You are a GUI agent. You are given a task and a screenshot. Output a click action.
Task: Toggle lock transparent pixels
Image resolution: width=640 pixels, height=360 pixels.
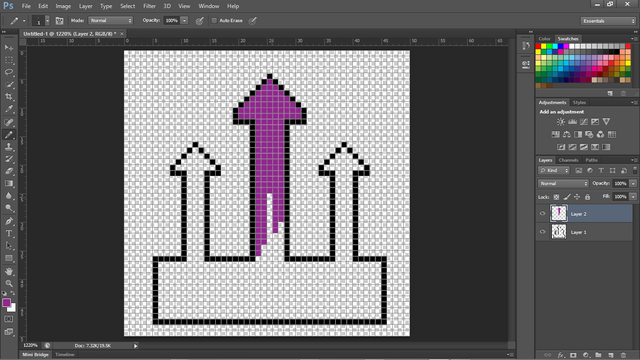[556, 197]
